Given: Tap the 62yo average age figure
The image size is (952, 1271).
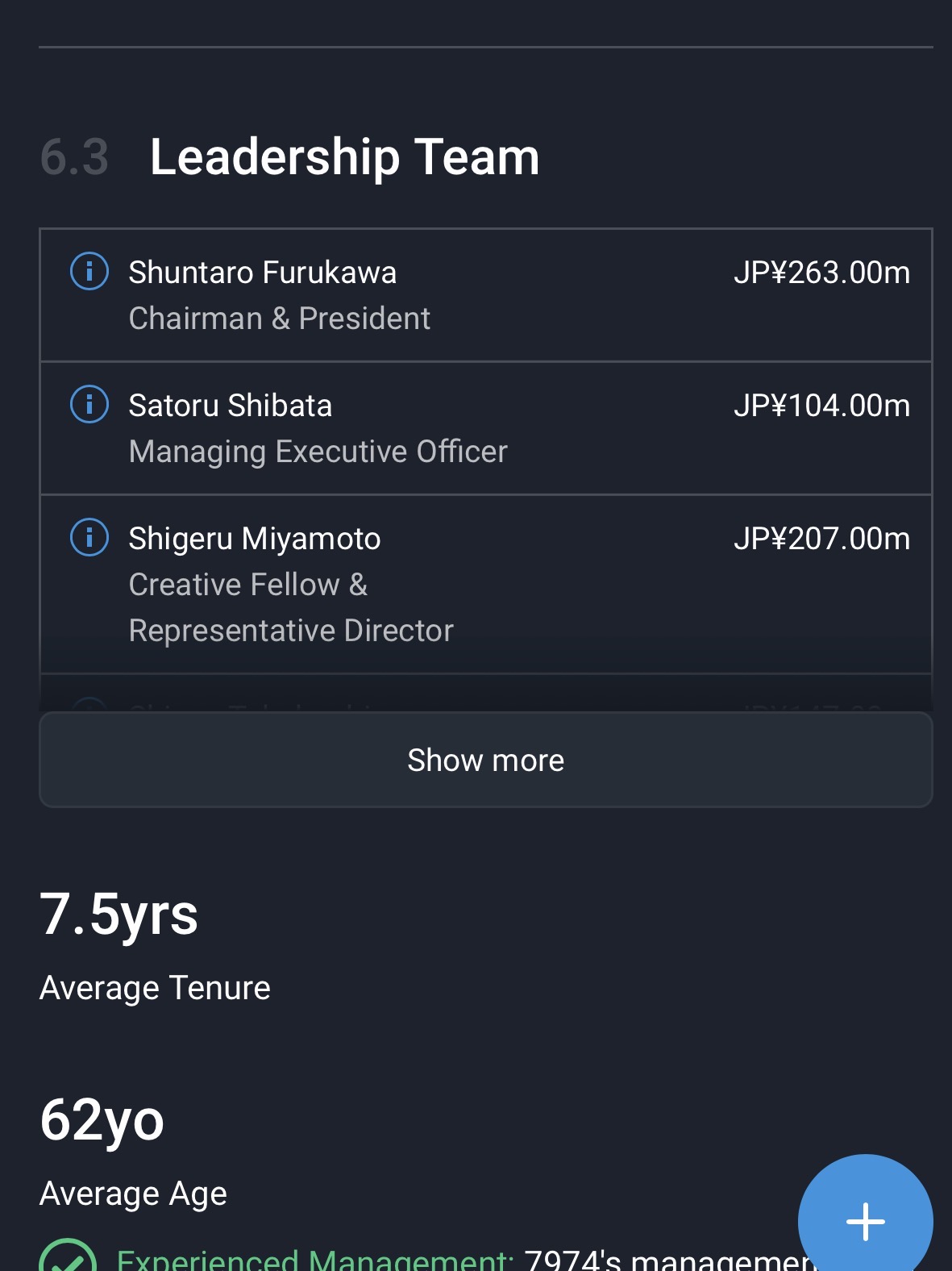Looking at the screenshot, I should [x=102, y=1120].
